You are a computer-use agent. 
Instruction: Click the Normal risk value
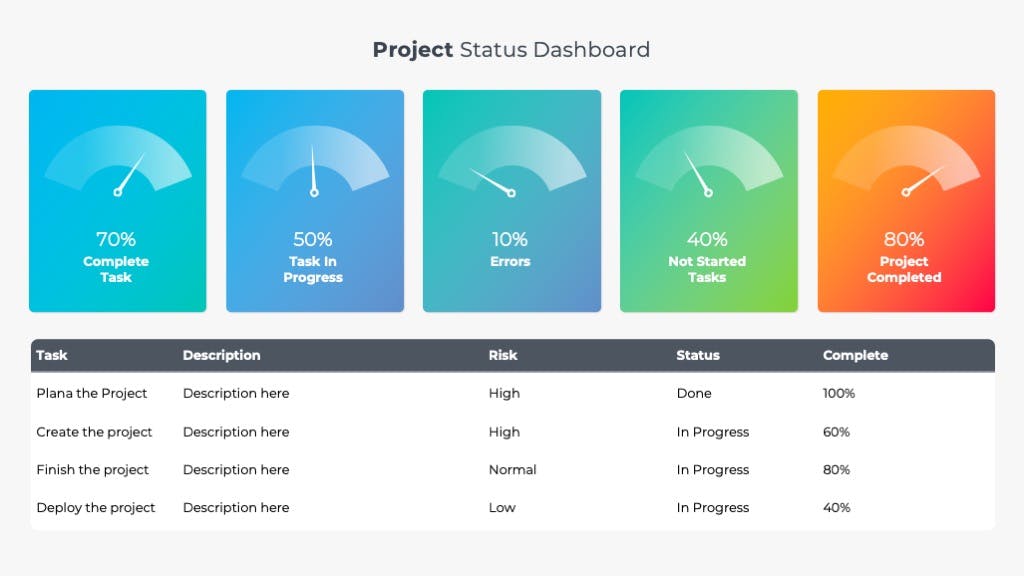(x=512, y=470)
